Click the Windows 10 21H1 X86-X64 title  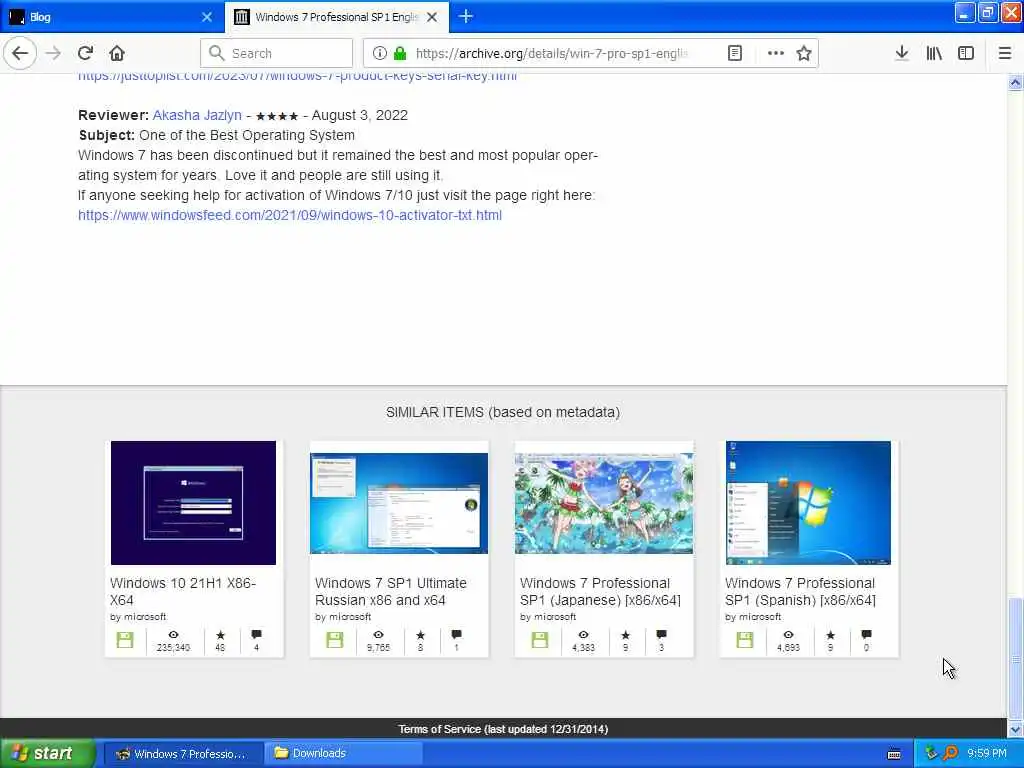(x=183, y=592)
